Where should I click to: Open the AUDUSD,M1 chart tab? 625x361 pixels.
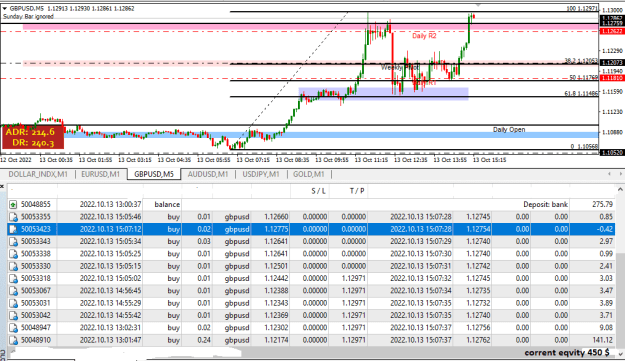click(208, 174)
